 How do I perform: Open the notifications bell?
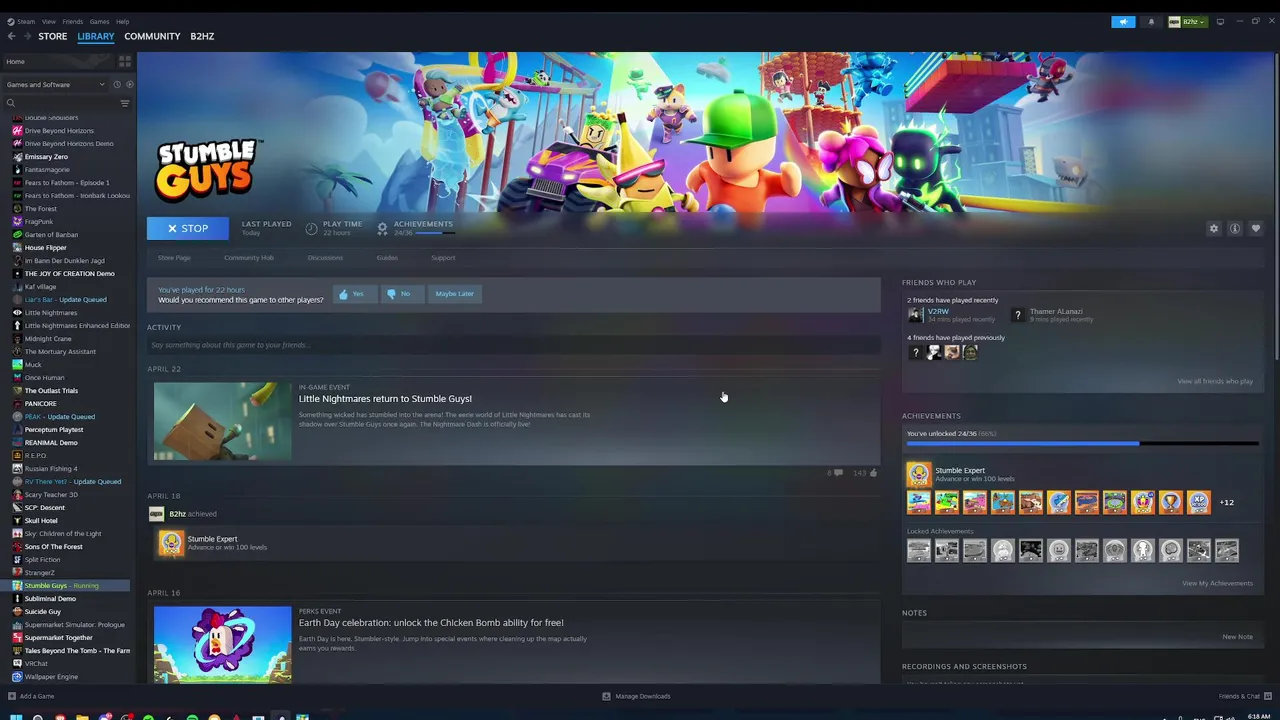(1151, 21)
